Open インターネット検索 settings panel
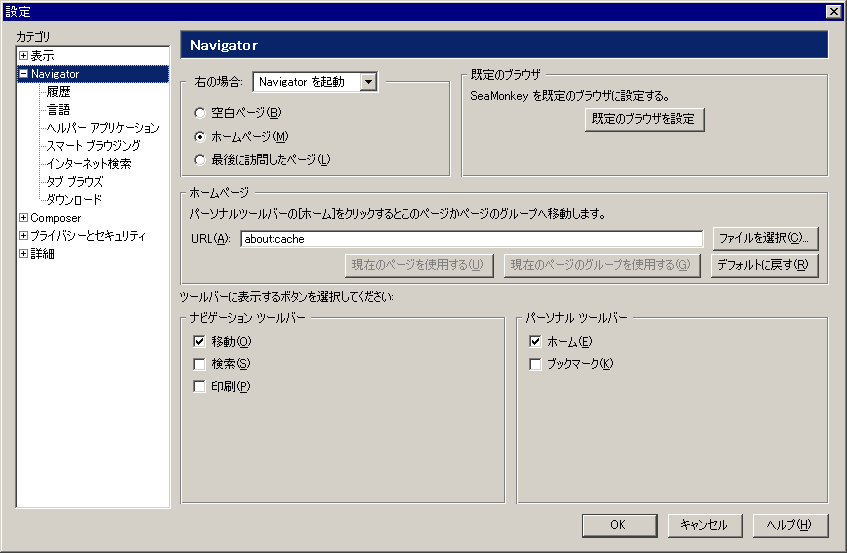Screen dimensions: 847x553 [x=89, y=164]
